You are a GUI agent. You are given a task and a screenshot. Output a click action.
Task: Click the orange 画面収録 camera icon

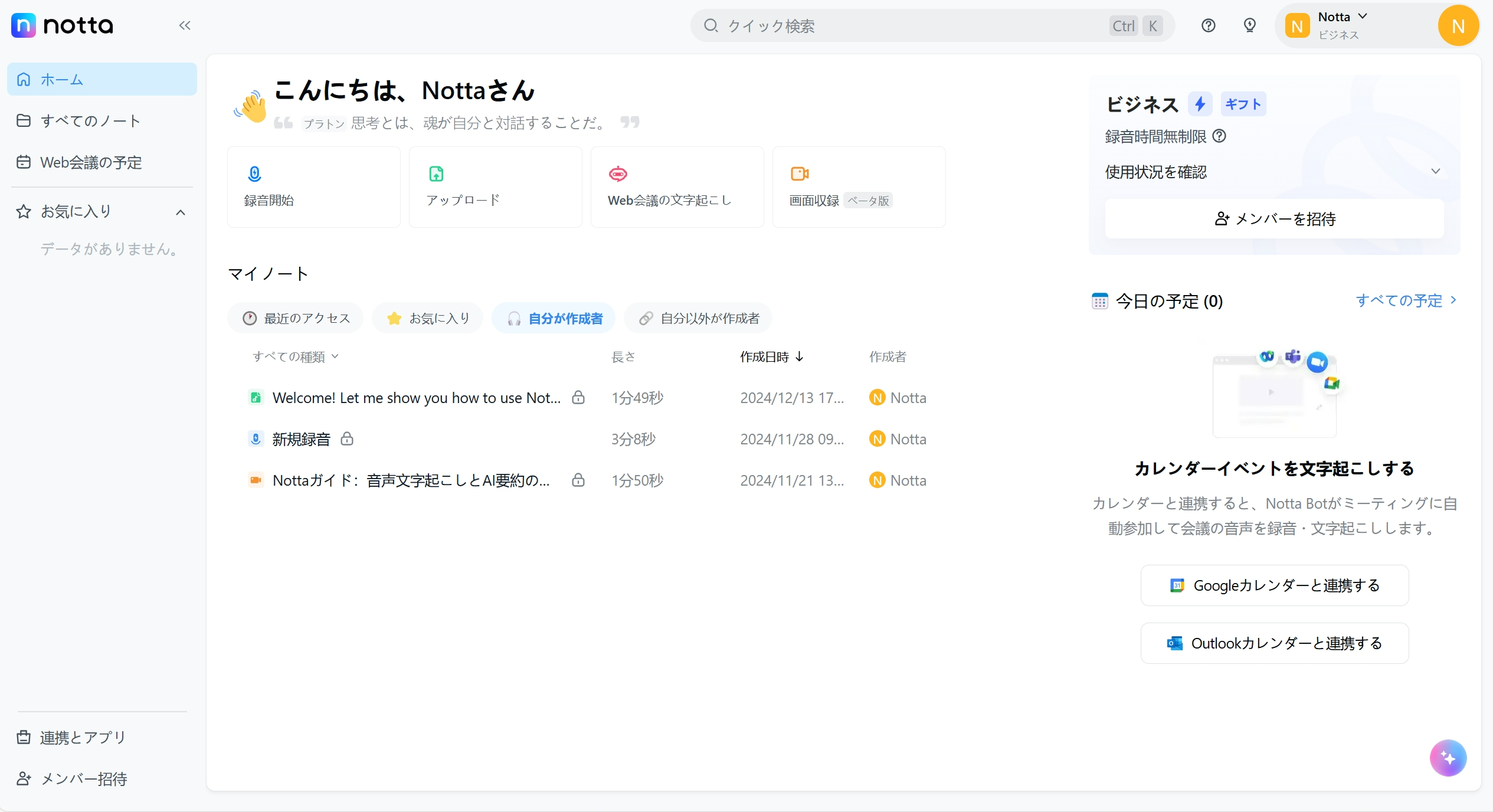coord(800,173)
